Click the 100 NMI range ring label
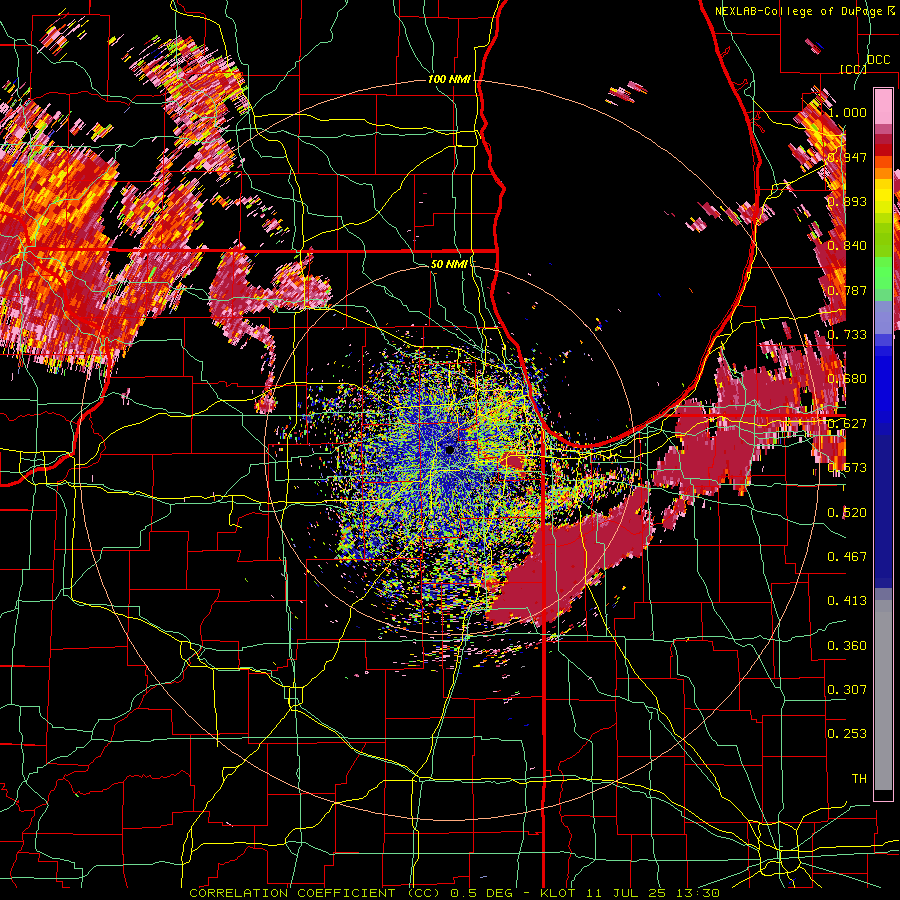This screenshot has height=900, width=900. [x=449, y=79]
